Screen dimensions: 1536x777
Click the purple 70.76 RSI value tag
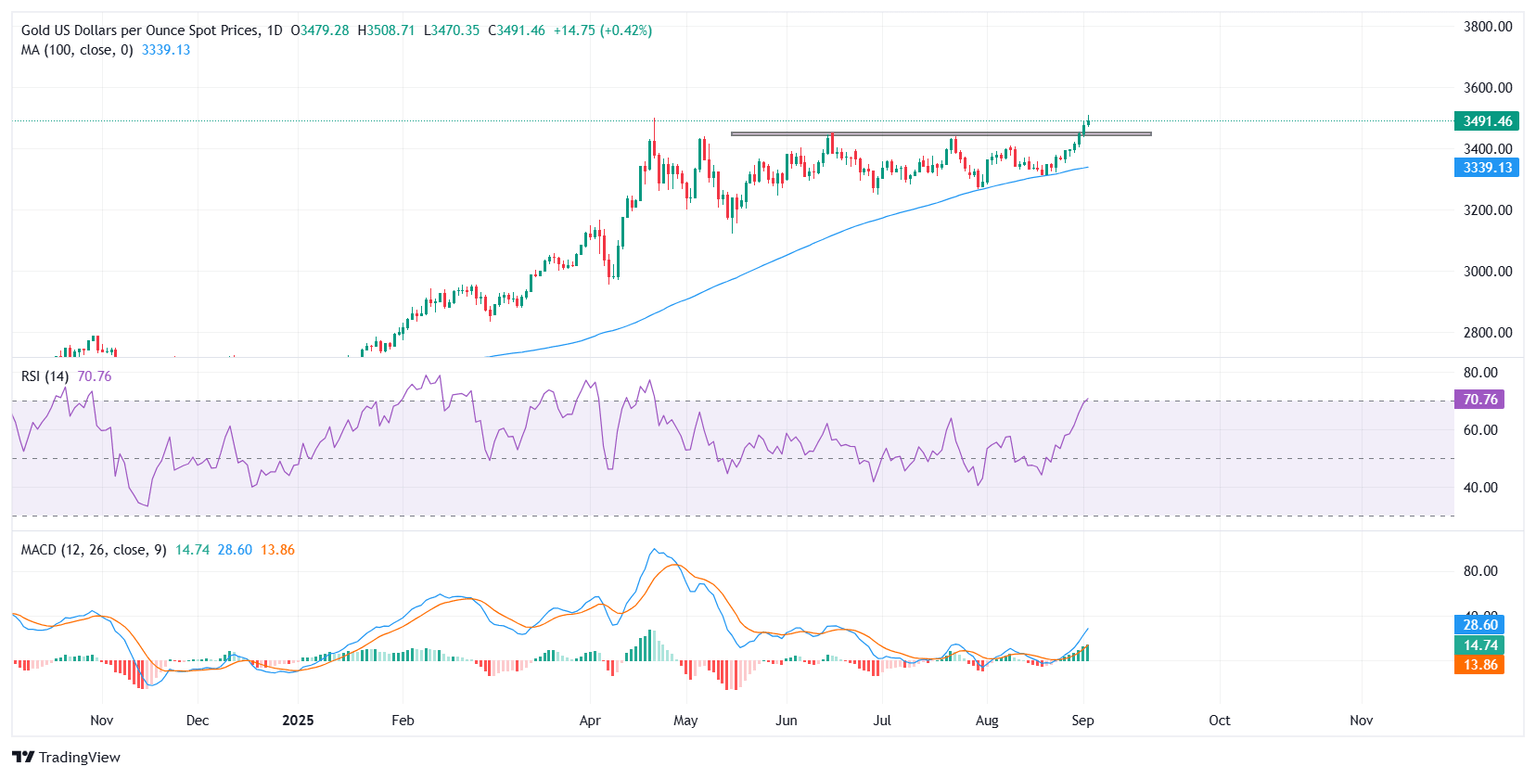(x=1485, y=401)
